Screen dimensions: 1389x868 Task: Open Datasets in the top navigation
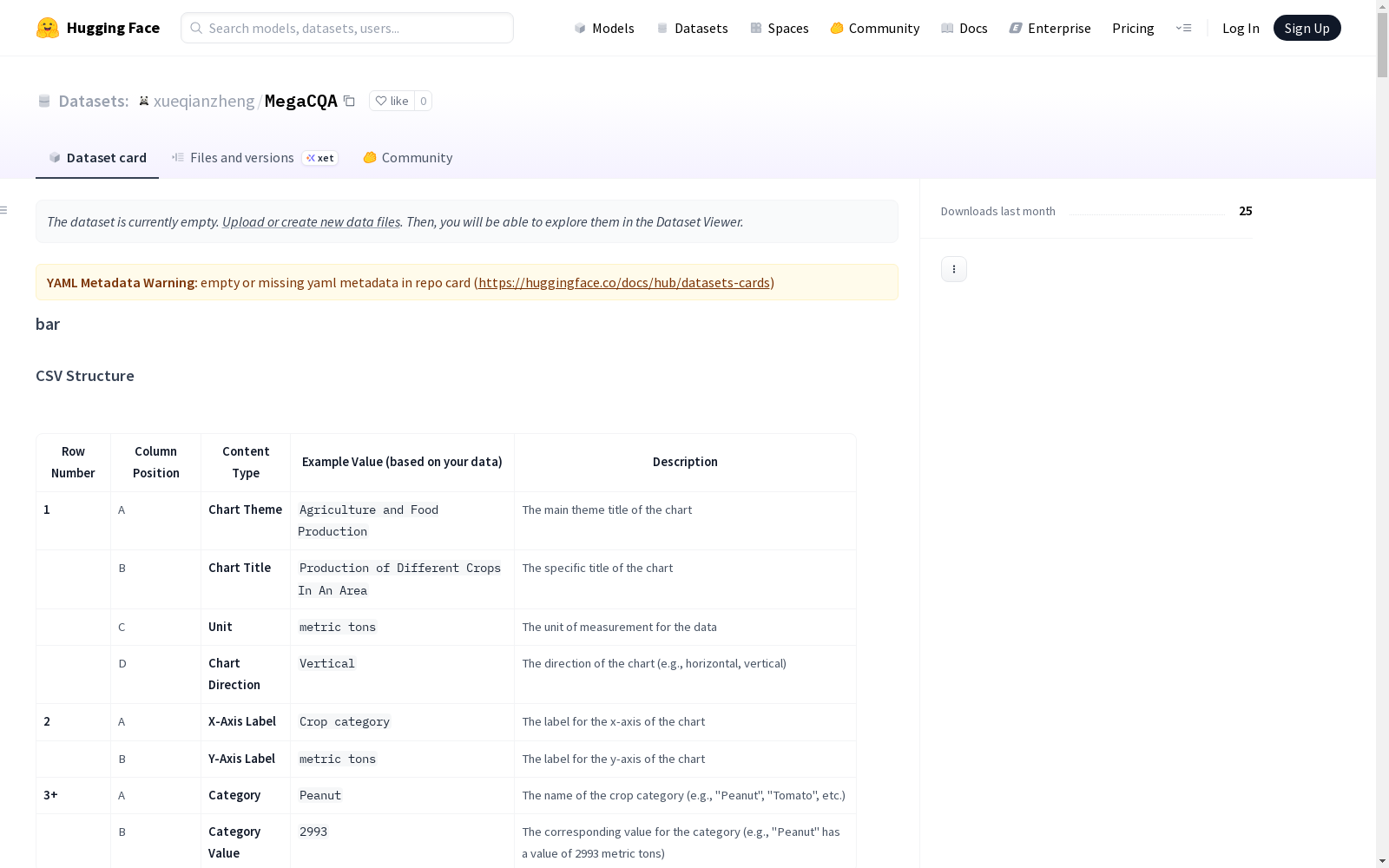click(692, 28)
